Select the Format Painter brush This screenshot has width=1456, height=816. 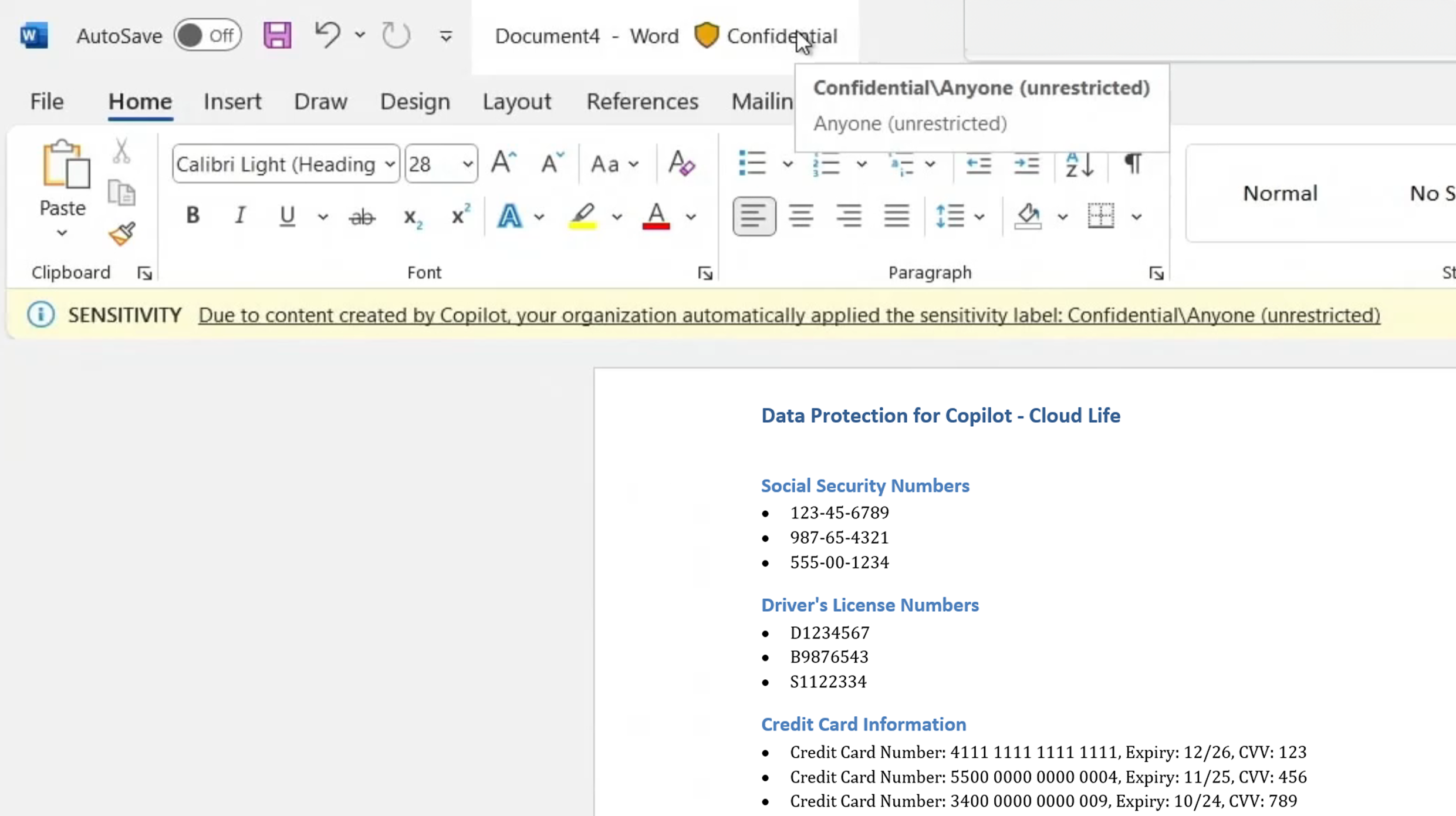(x=122, y=234)
